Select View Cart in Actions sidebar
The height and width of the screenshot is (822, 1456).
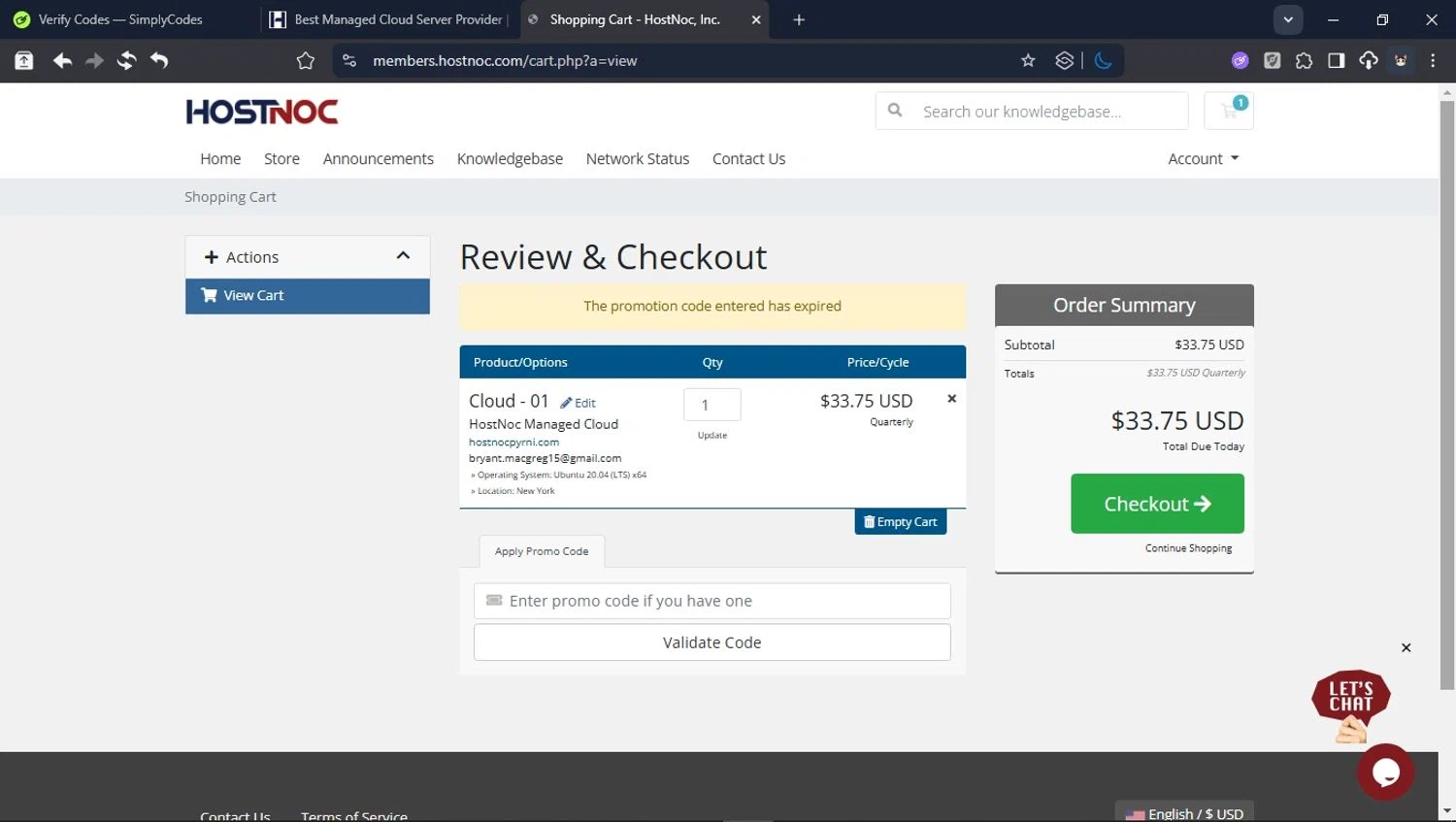(308, 296)
